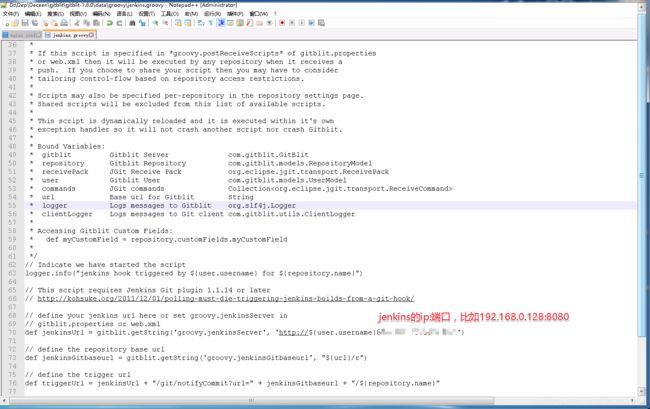Toggle the Function List toolbar icon
Image resolution: width=650 pixels, height=409 pixels.
click(x=250, y=23)
